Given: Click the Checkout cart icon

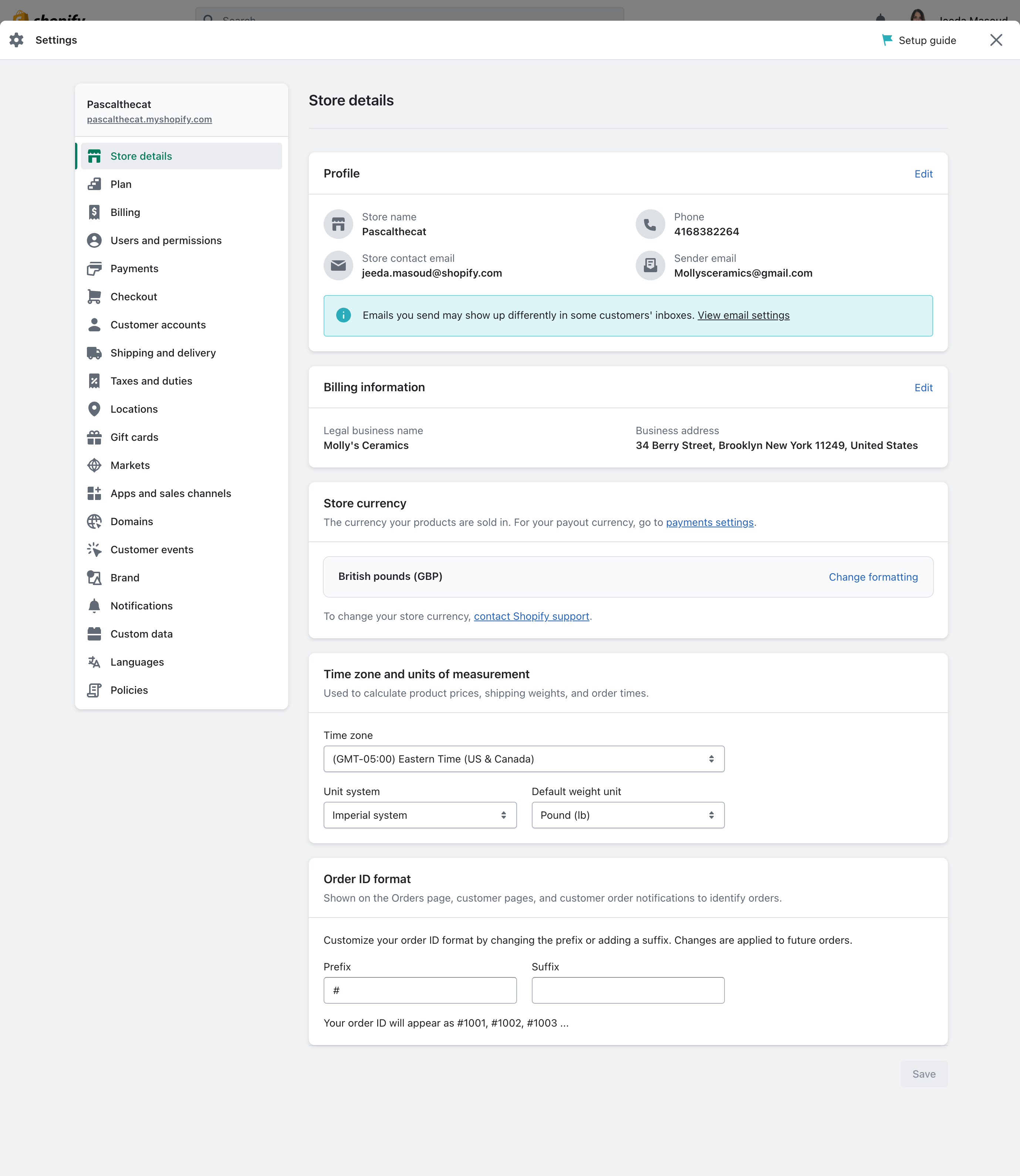Looking at the screenshot, I should (94, 297).
